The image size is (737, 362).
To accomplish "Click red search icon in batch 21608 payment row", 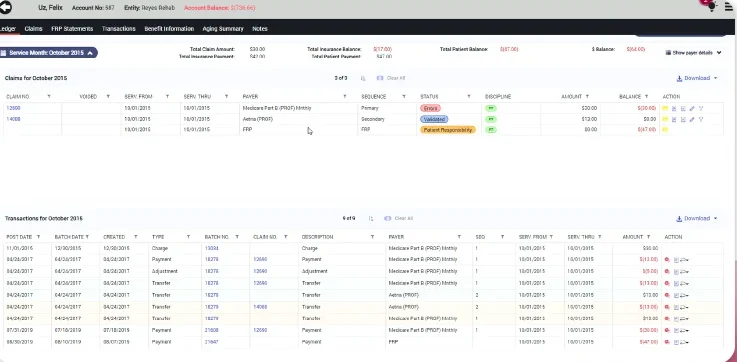I will pyautogui.click(x=667, y=330).
